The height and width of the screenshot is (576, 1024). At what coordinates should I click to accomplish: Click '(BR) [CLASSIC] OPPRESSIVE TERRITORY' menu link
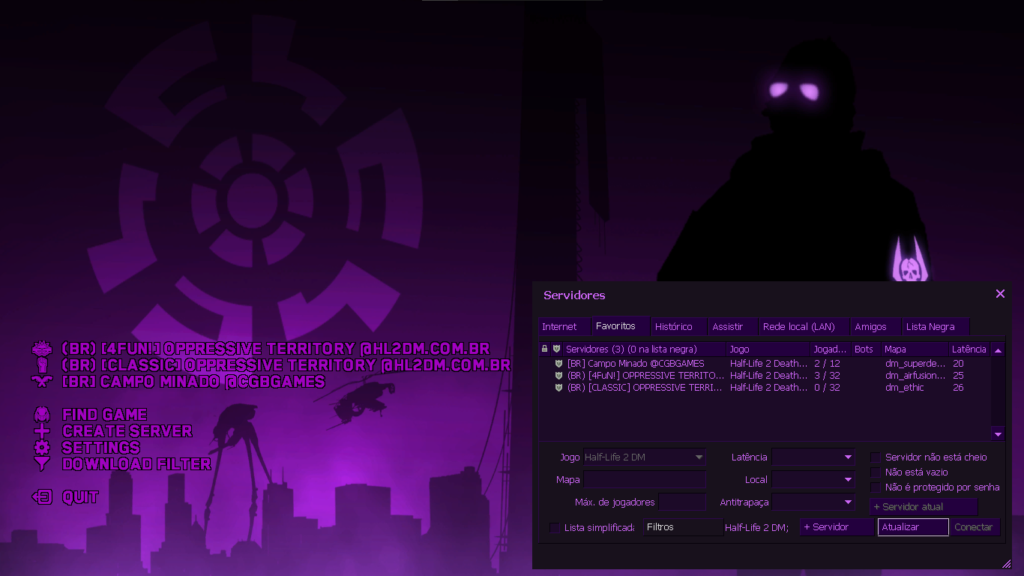click(x=286, y=365)
